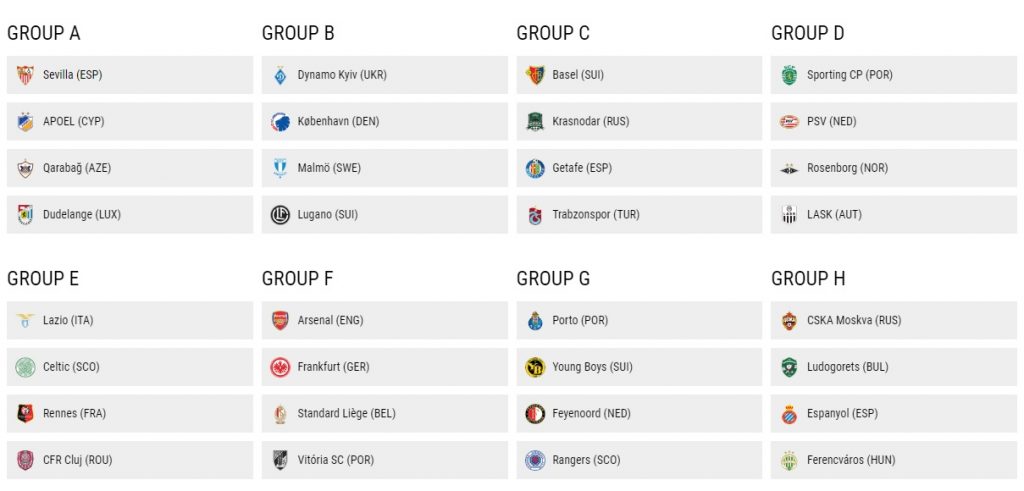The width and height of the screenshot is (1024, 491).
Task: Open the Lazio (ITA) team link
Action: click(x=68, y=321)
